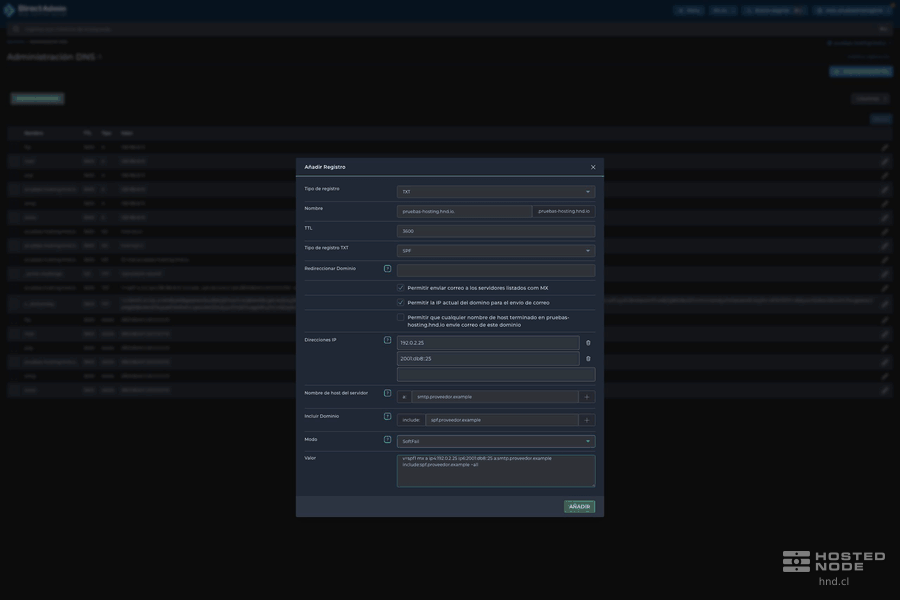900x600 pixels.
Task: Click inside the Valor text area
Action: [496, 471]
